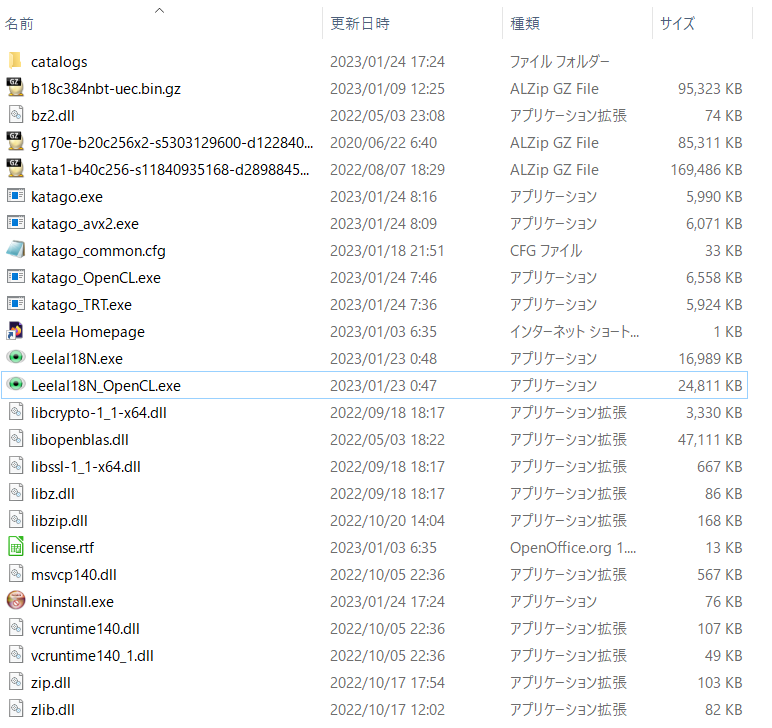Select file name license.rtf
772x728 pixels.
pos(62,548)
